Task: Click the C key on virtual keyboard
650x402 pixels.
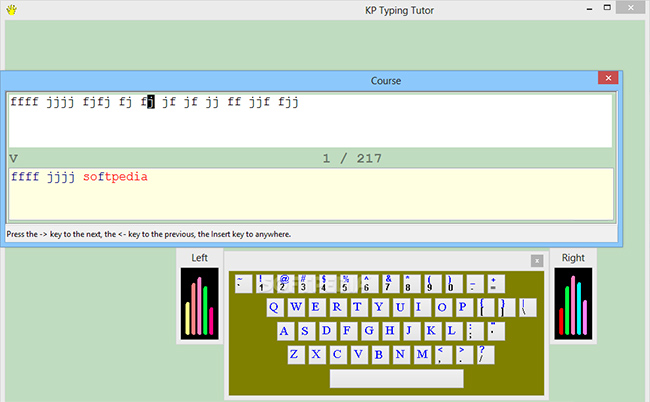Action: click(338, 355)
